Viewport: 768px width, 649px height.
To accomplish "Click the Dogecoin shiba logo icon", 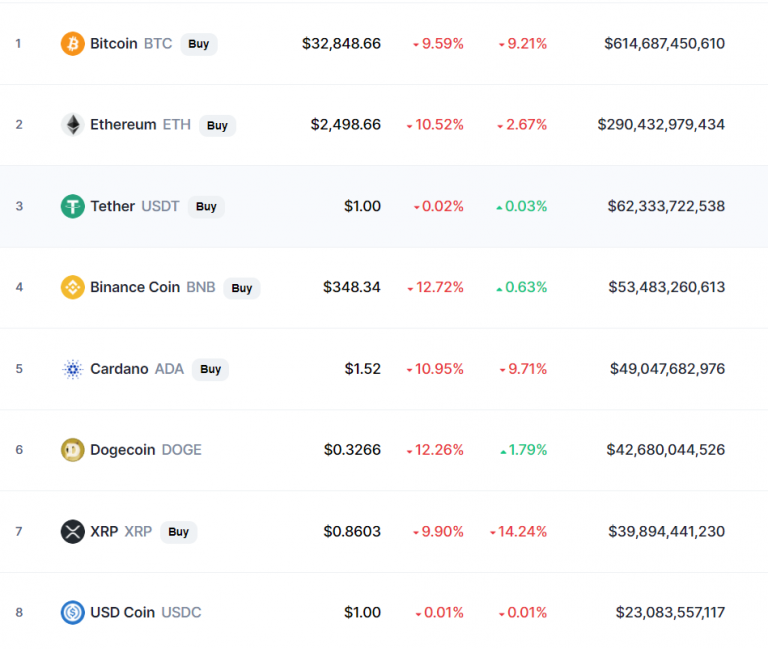I will pos(72,450).
